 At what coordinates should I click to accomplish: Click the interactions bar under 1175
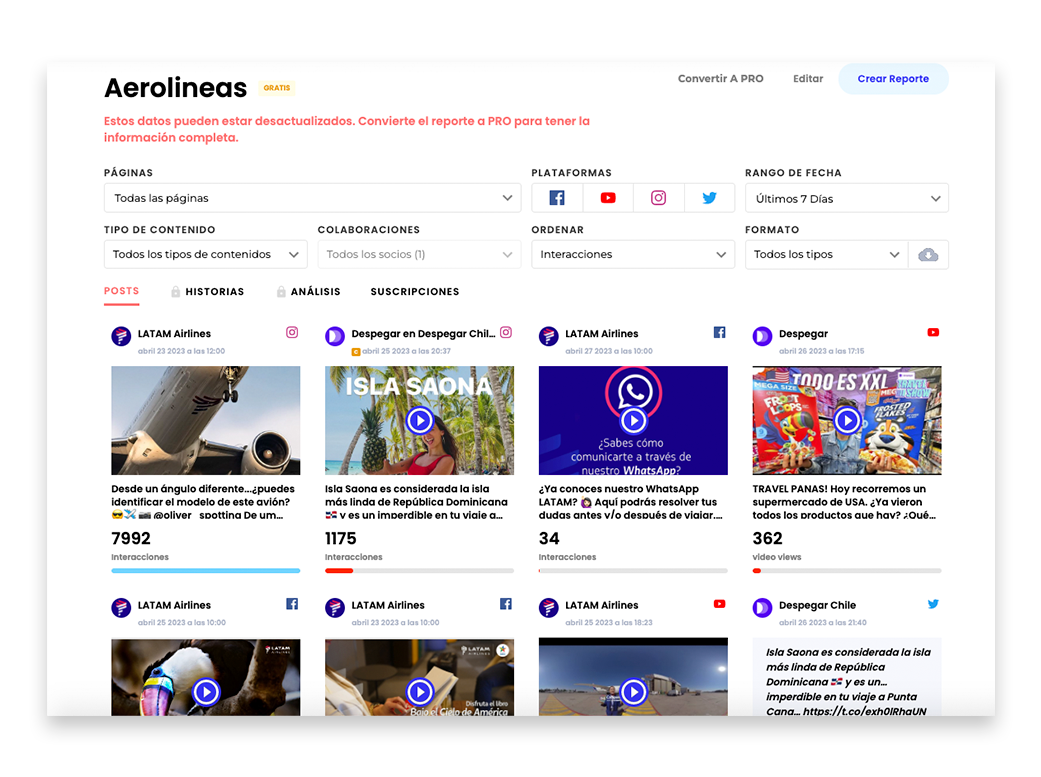point(420,570)
